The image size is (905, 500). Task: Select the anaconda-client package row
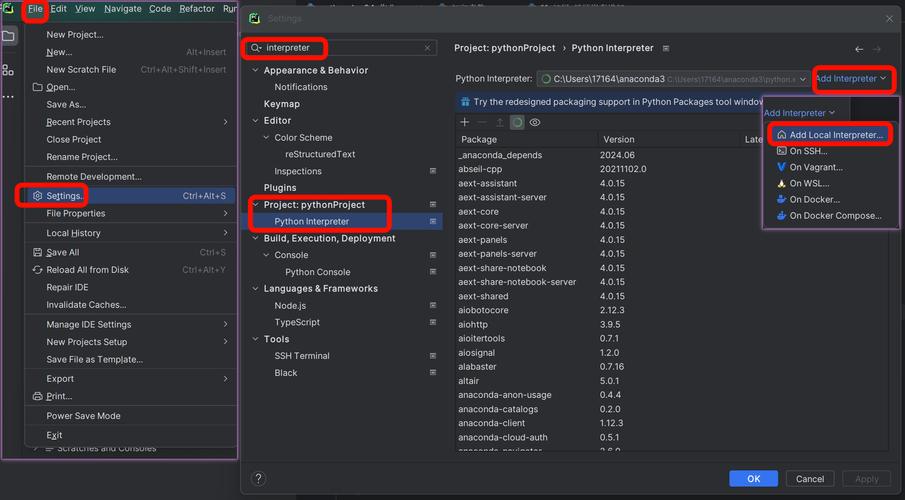click(x=670, y=423)
